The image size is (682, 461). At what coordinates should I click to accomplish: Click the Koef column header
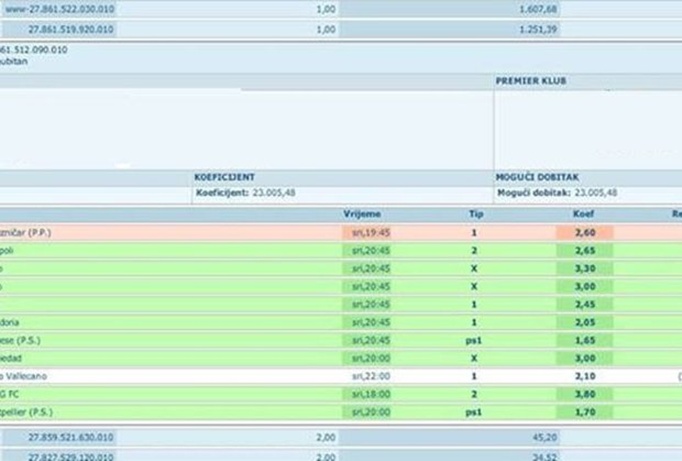(x=583, y=214)
